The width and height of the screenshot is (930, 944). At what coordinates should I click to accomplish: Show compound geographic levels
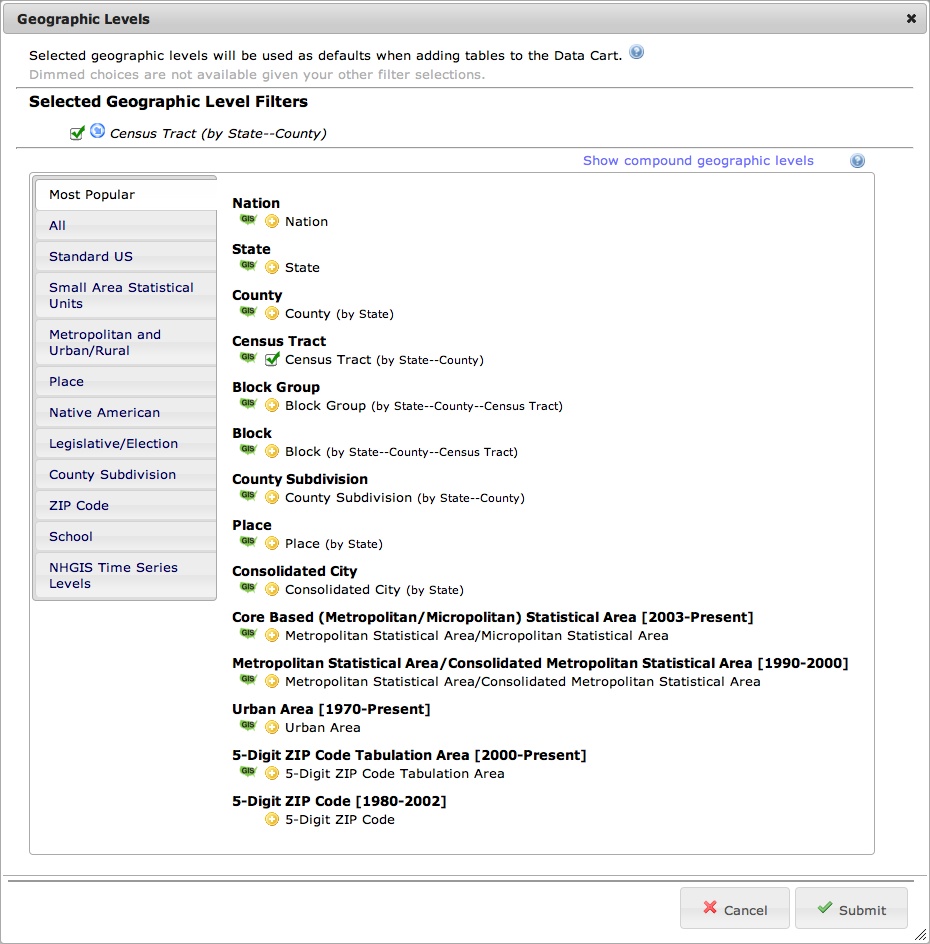(698, 161)
